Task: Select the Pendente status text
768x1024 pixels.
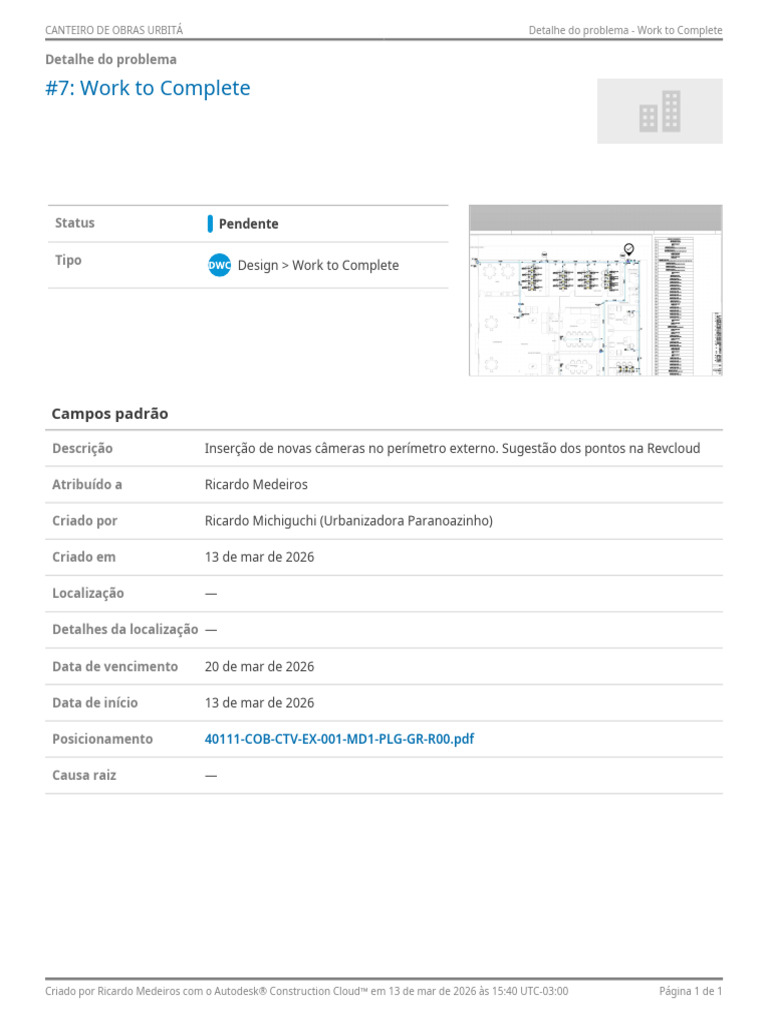Action: point(248,224)
